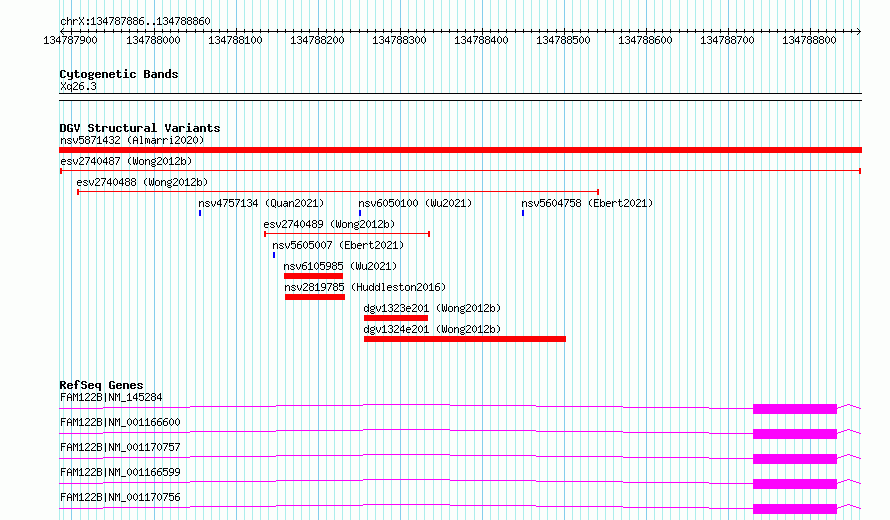Viewport: 890px width, 520px height.
Task: Click the thin red esv2740487 interval line
Action: click(460, 171)
